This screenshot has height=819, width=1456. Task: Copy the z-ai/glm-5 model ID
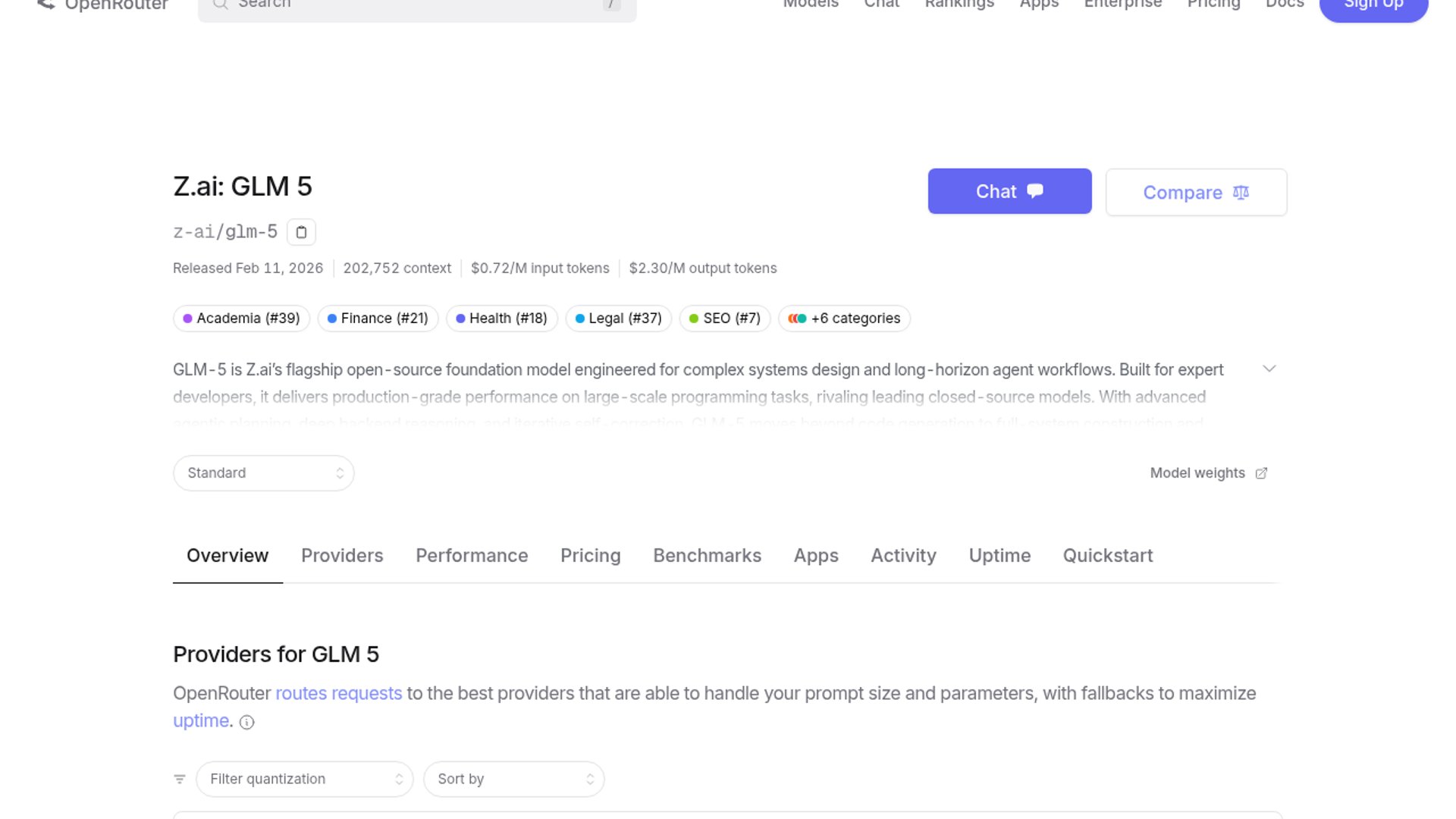pos(301,232)
